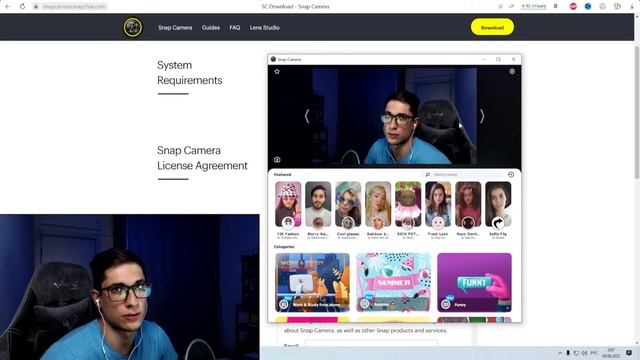Open the notification center icon in taskbar
The image size is (640, 360).
629,353
